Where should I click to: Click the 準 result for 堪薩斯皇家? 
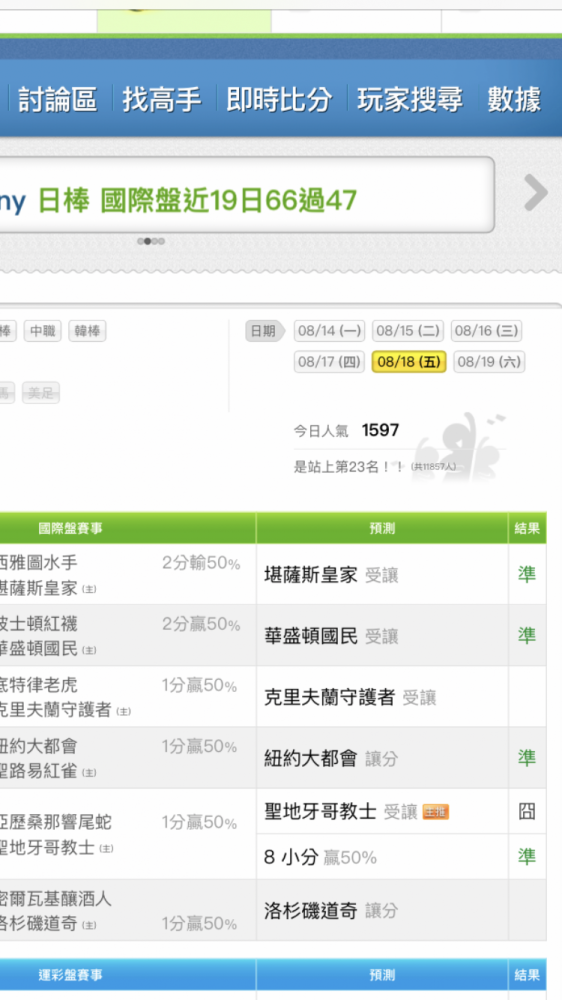point(526,575)
